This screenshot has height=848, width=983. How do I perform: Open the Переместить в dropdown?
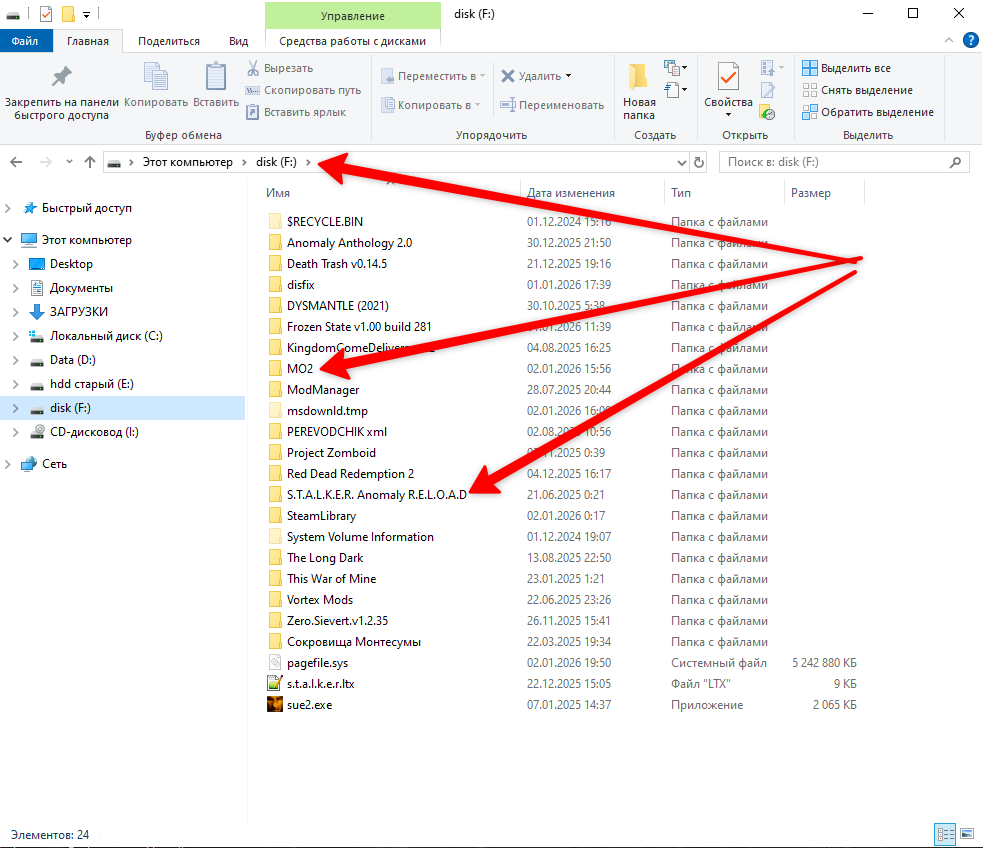click(433, 76)
